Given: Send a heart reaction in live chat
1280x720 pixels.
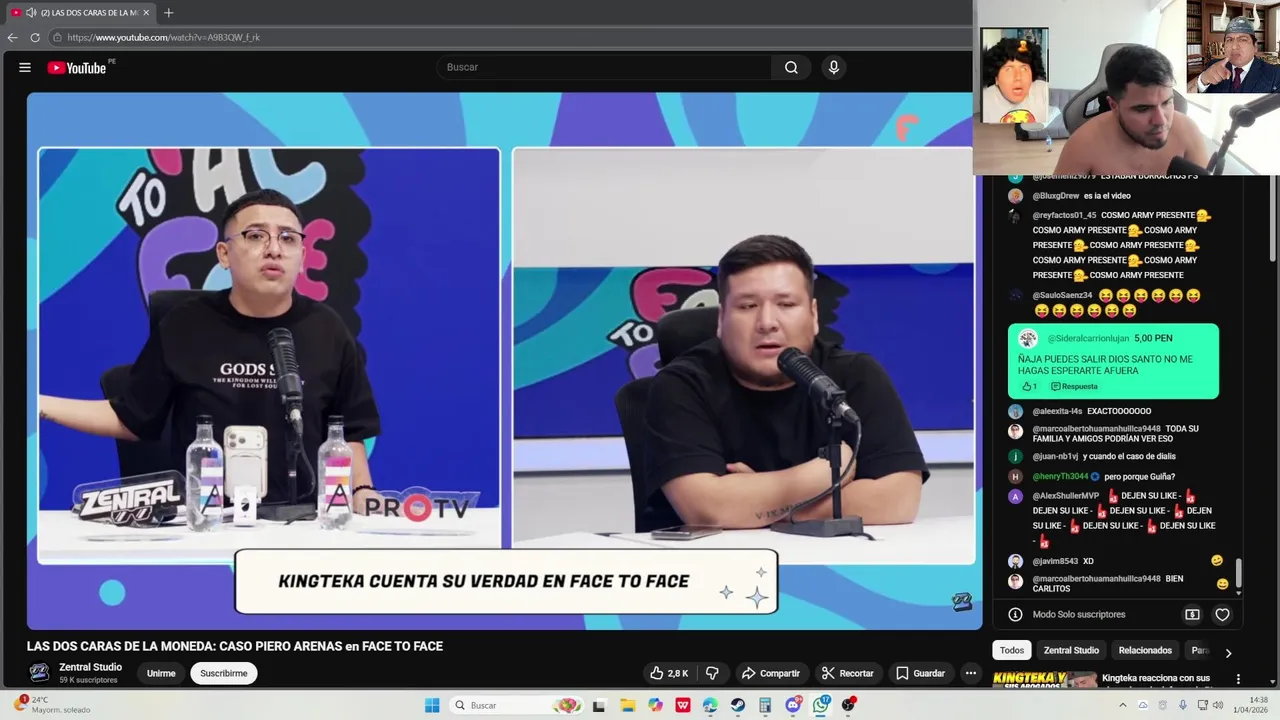Looking at the screenshot, I should (1222, 615).
